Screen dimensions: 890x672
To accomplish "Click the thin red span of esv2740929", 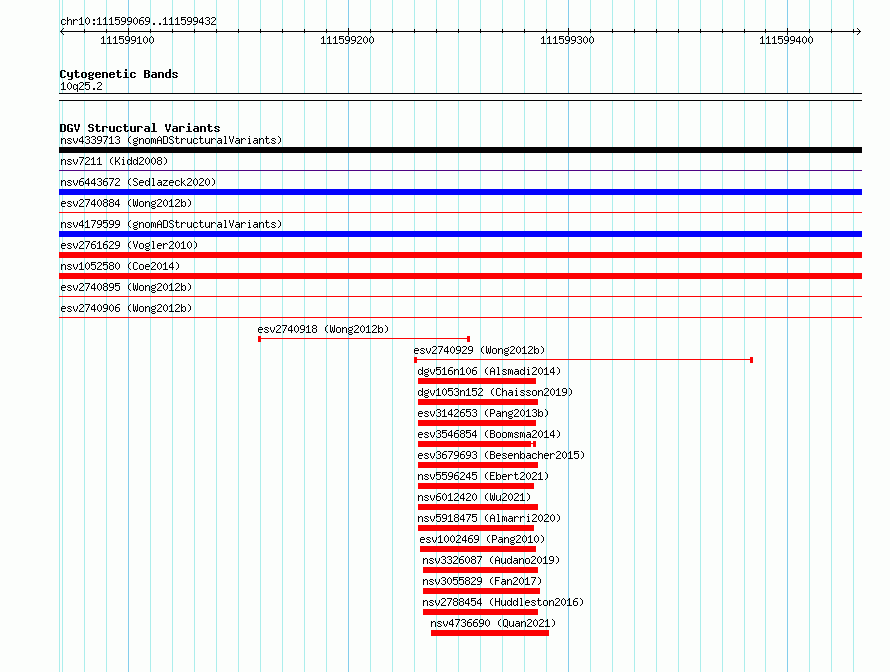I will point(583,360).
